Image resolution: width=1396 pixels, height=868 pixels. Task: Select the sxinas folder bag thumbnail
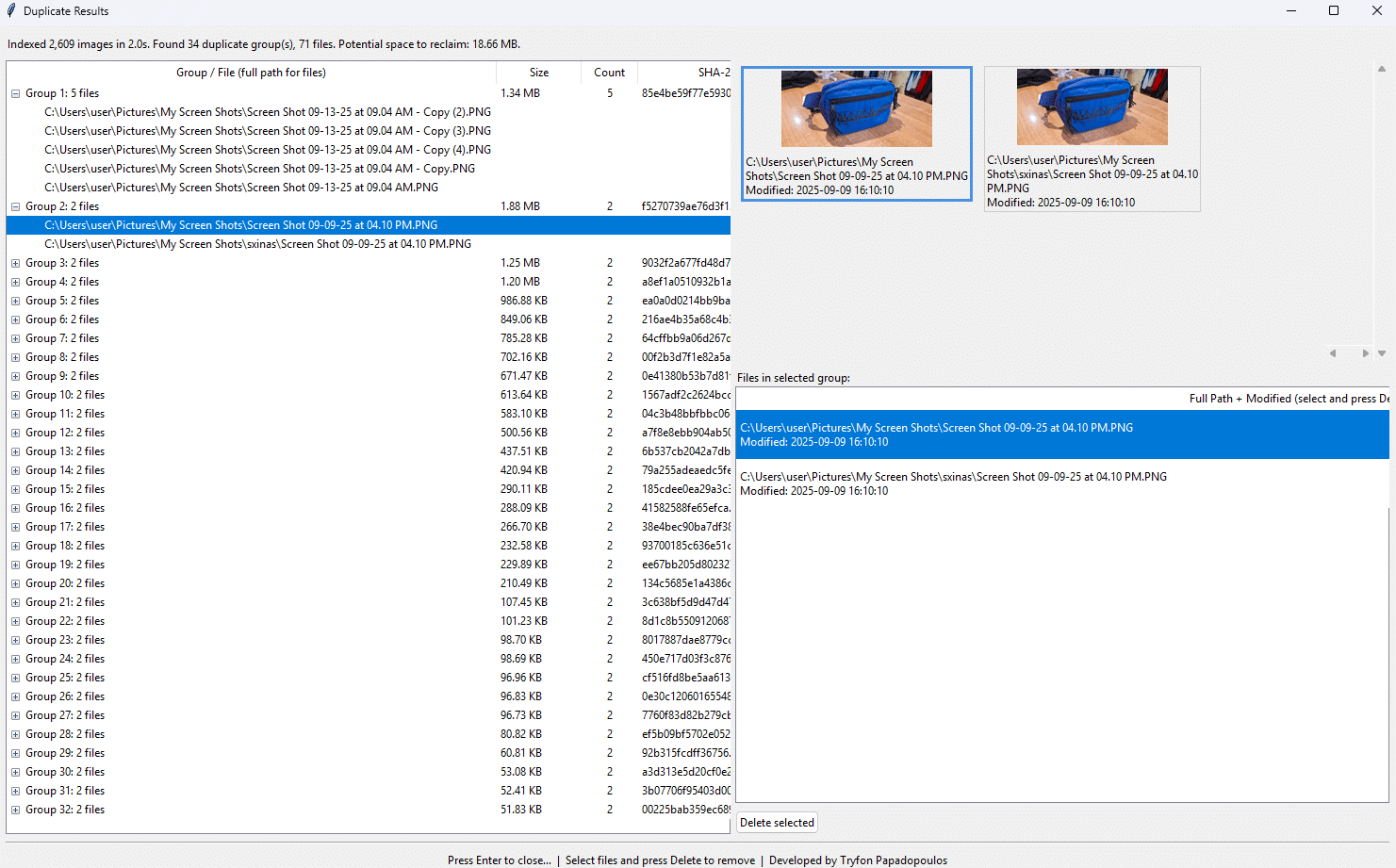[x=1092, y=107]
